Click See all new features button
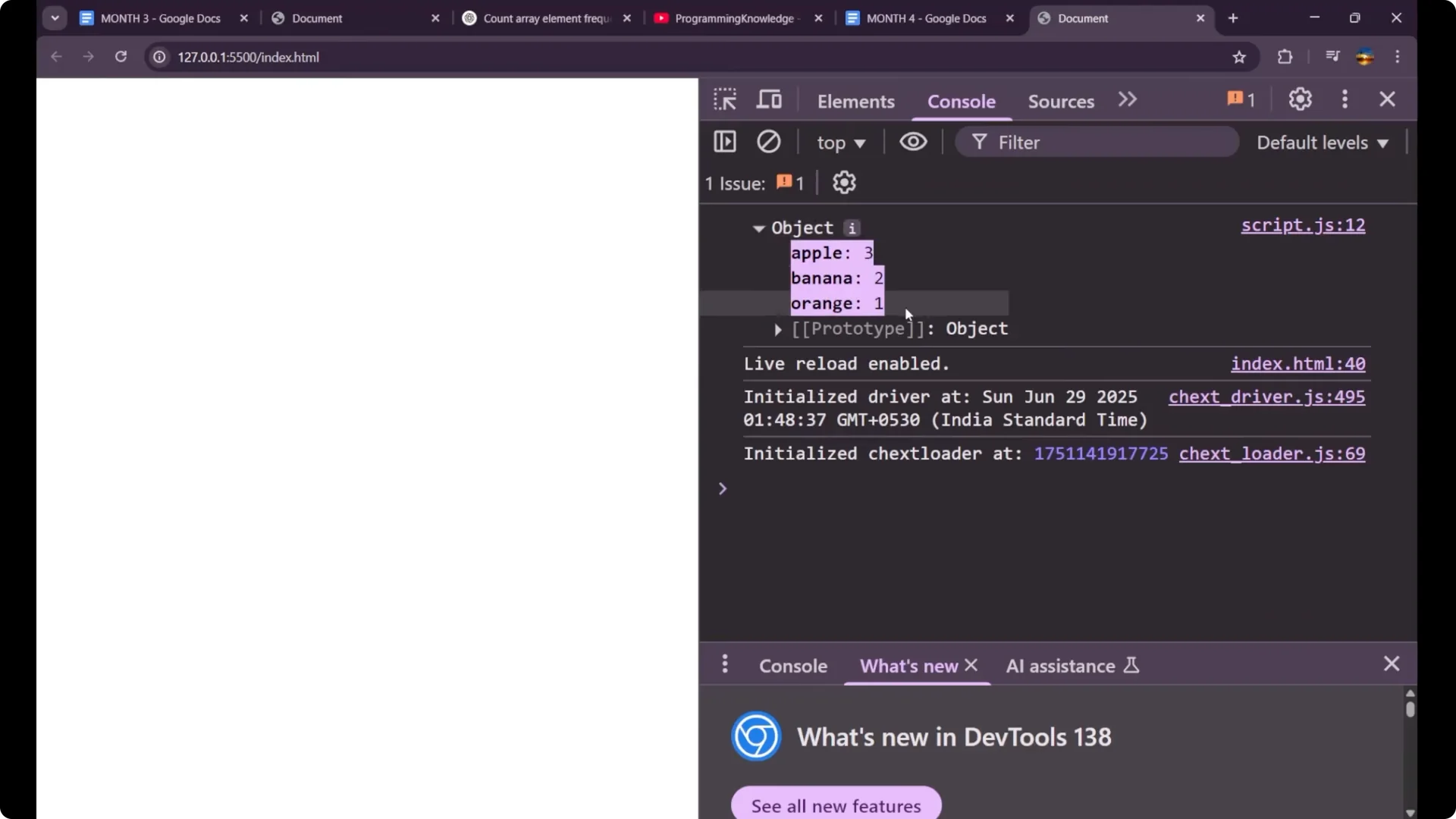This screenshot has height=819, width=1456. [x=835, y=806]
